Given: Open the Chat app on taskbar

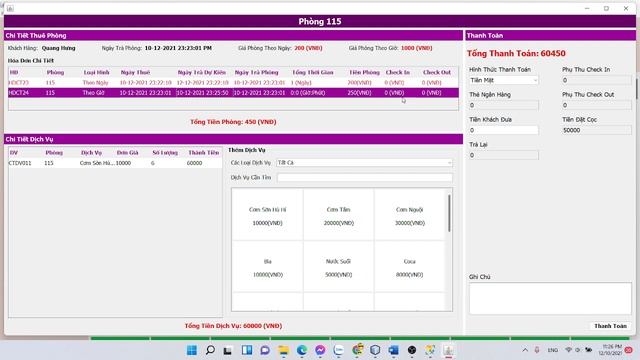Looking at the screenshot, I should coord(265,350).
